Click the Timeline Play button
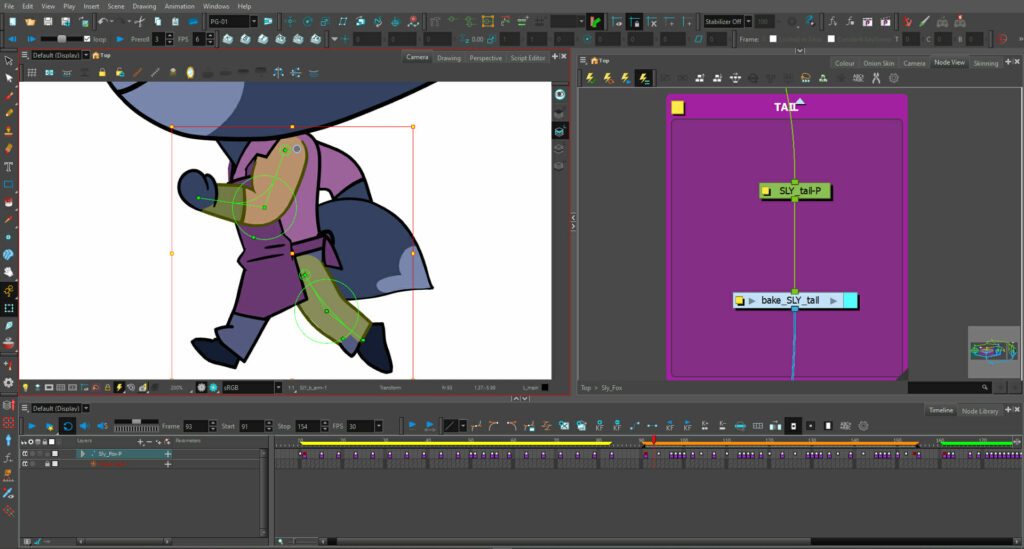Viewport: 1024px width, 549px height. point(31,426)
